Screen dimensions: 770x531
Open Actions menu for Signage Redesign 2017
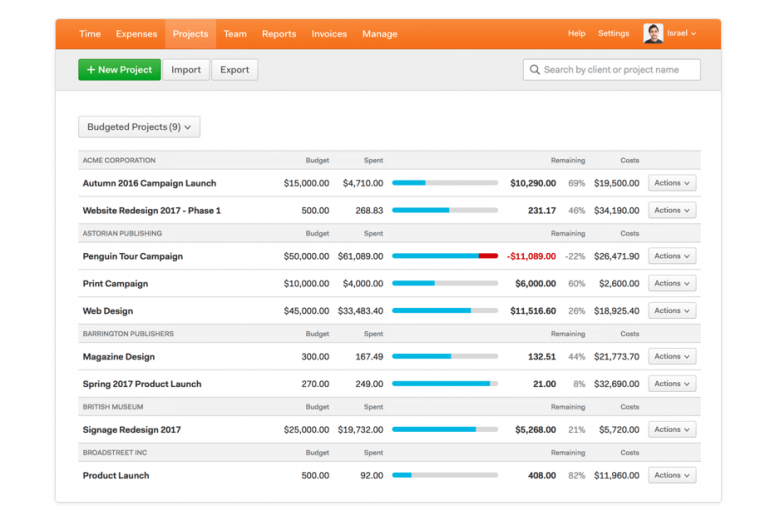tap(671, 429)
